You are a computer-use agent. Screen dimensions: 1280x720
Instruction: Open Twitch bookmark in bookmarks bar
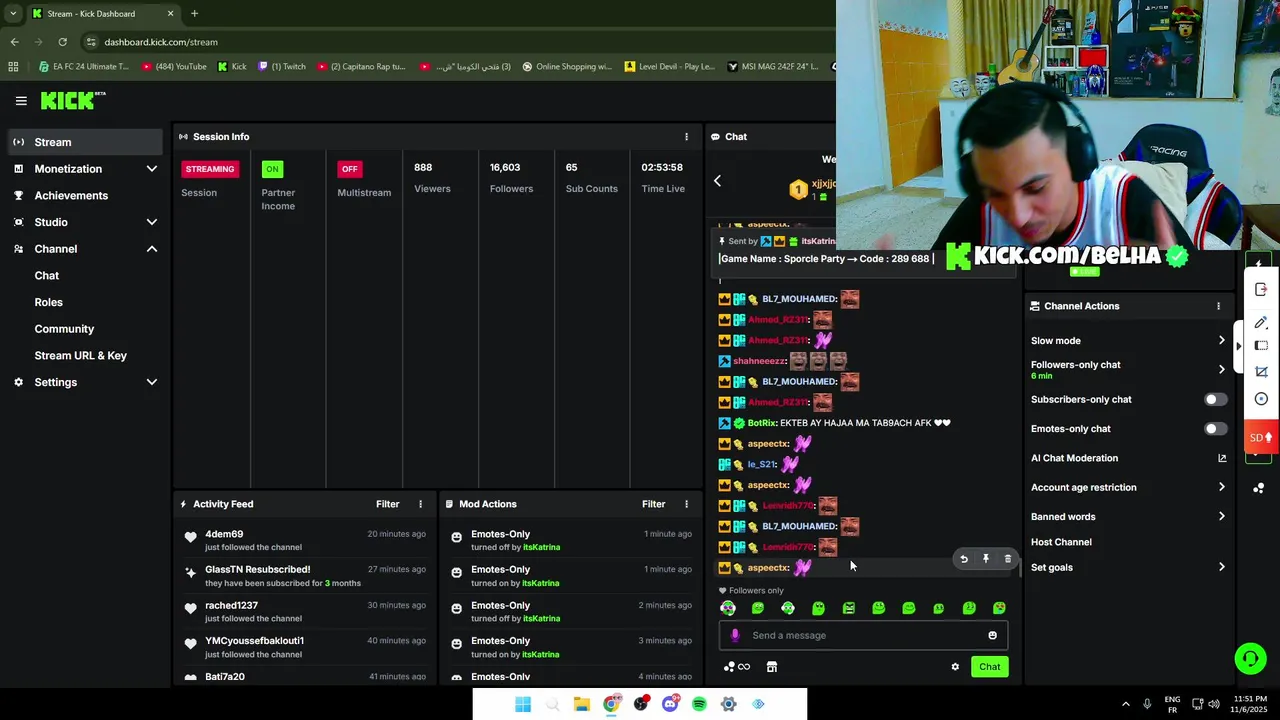281,67
